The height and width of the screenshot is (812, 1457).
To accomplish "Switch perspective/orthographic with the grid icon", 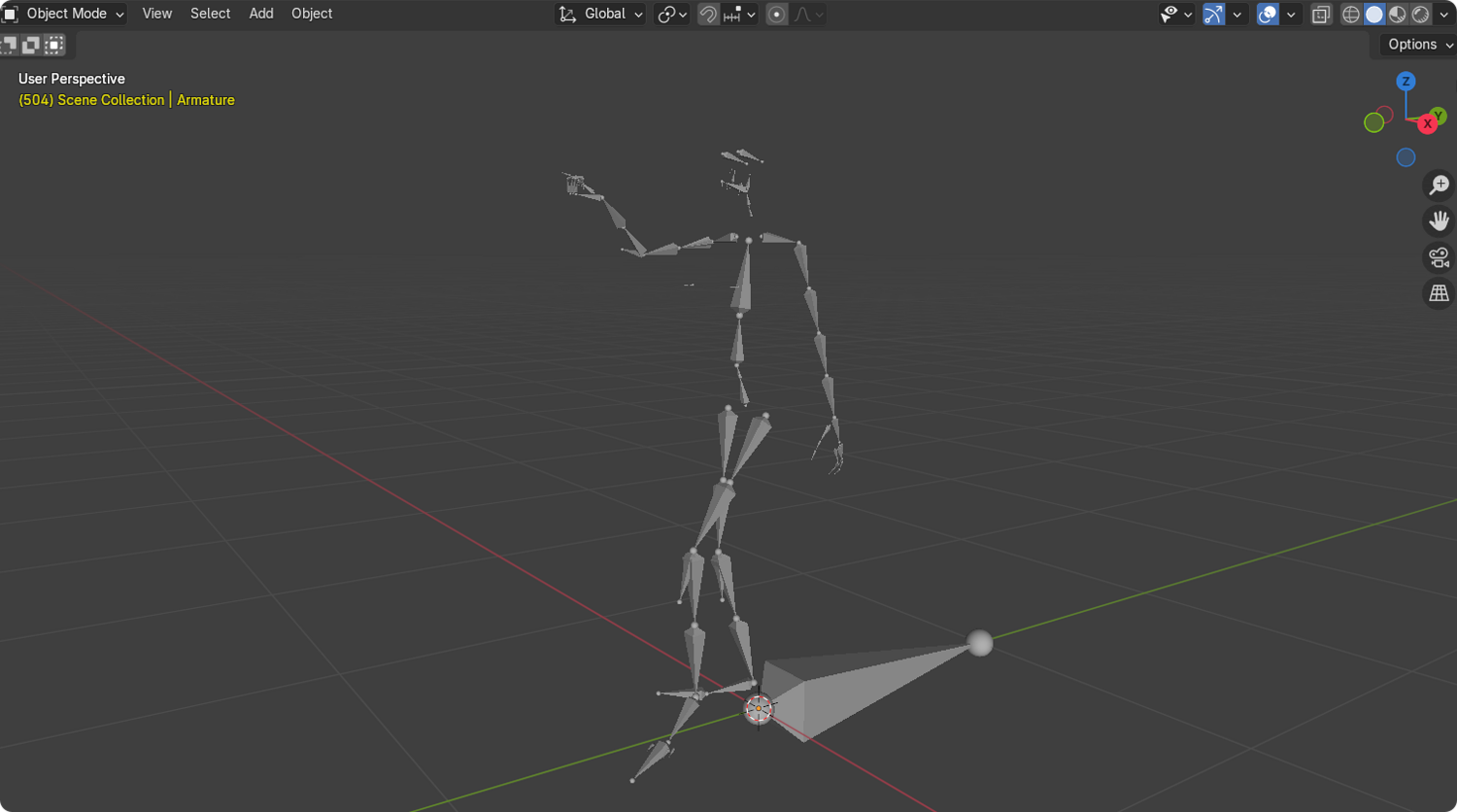I will coord(1439,293).
